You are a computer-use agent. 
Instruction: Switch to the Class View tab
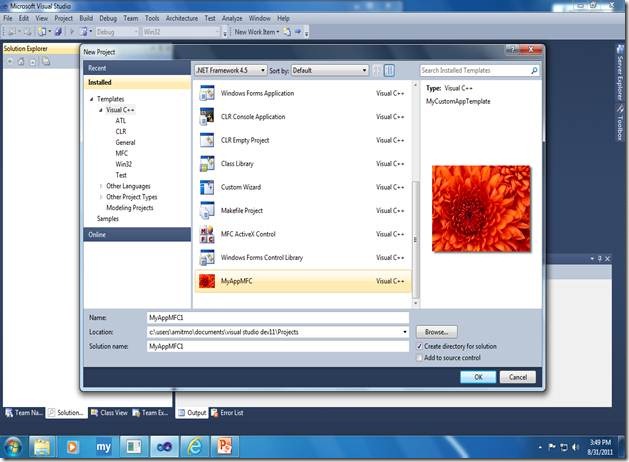[109, 413]
